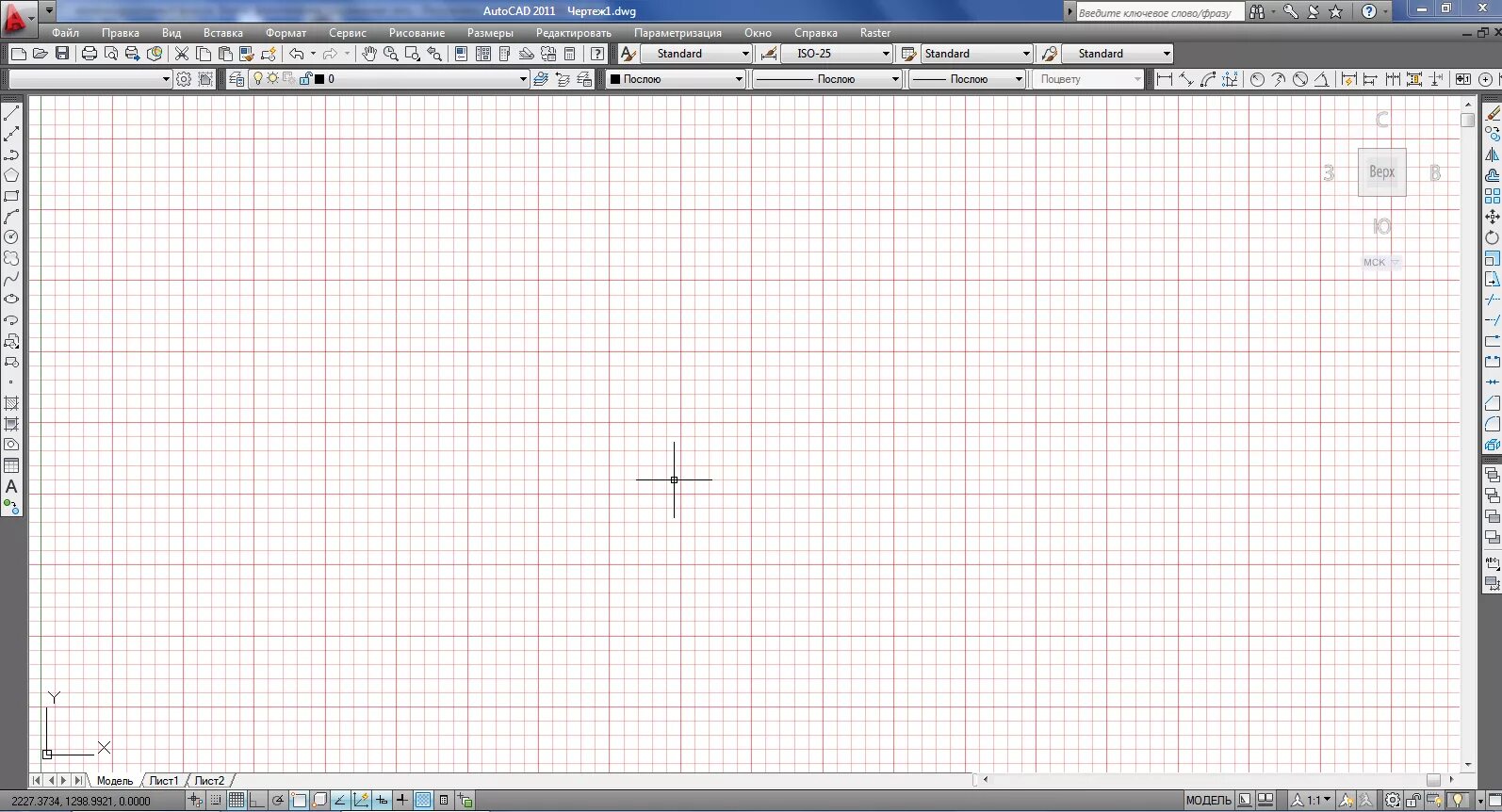
Task: Select the Pan hand tool
Action: [x=369, y=54]
